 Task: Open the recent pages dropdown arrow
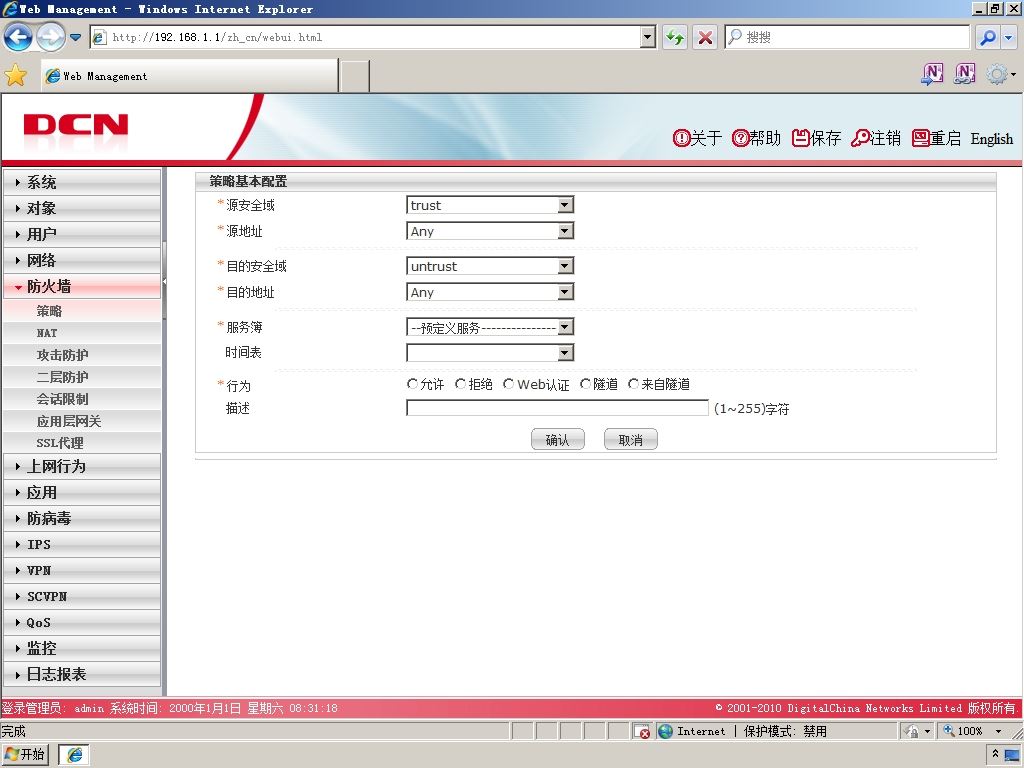coord(75,37)
